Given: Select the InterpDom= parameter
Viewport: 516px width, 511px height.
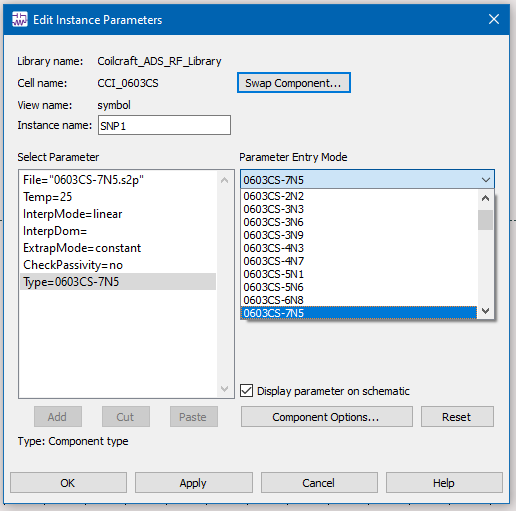Looking at the screenshot, I should (118, 231).
